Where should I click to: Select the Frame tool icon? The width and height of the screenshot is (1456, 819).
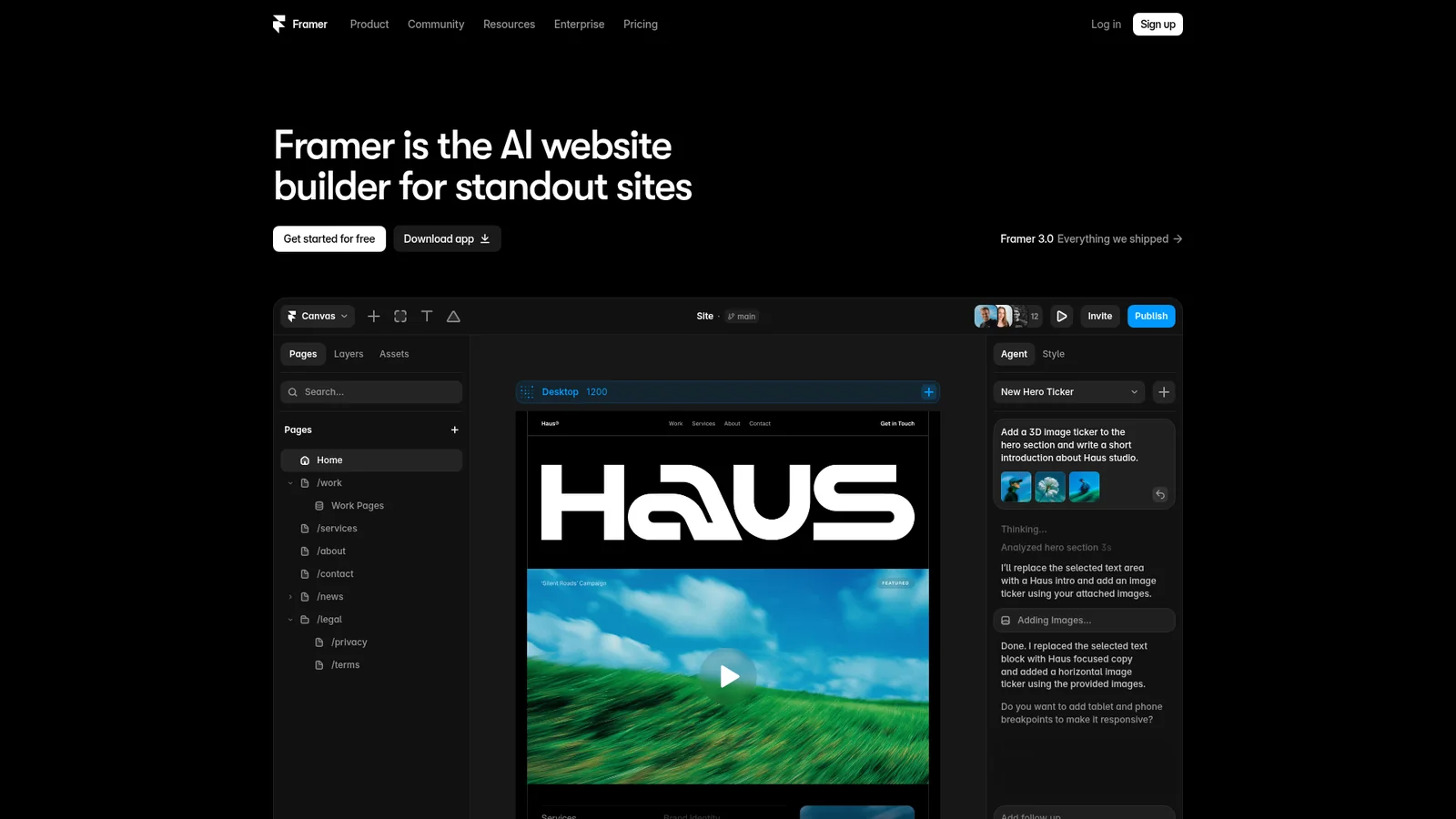coord(400,316)
